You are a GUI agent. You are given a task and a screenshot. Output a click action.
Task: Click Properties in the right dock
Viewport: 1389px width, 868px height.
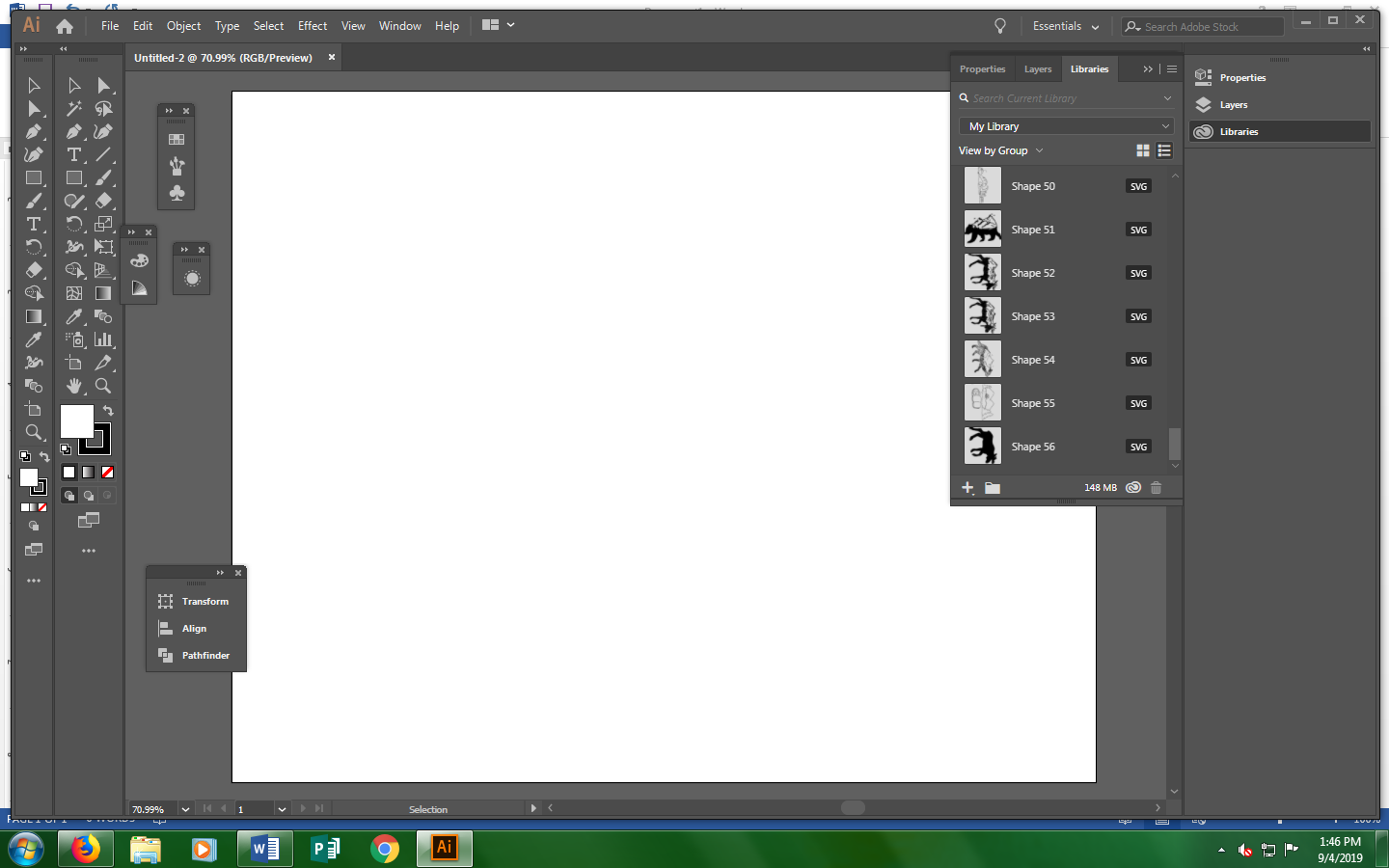[1280, 77]
